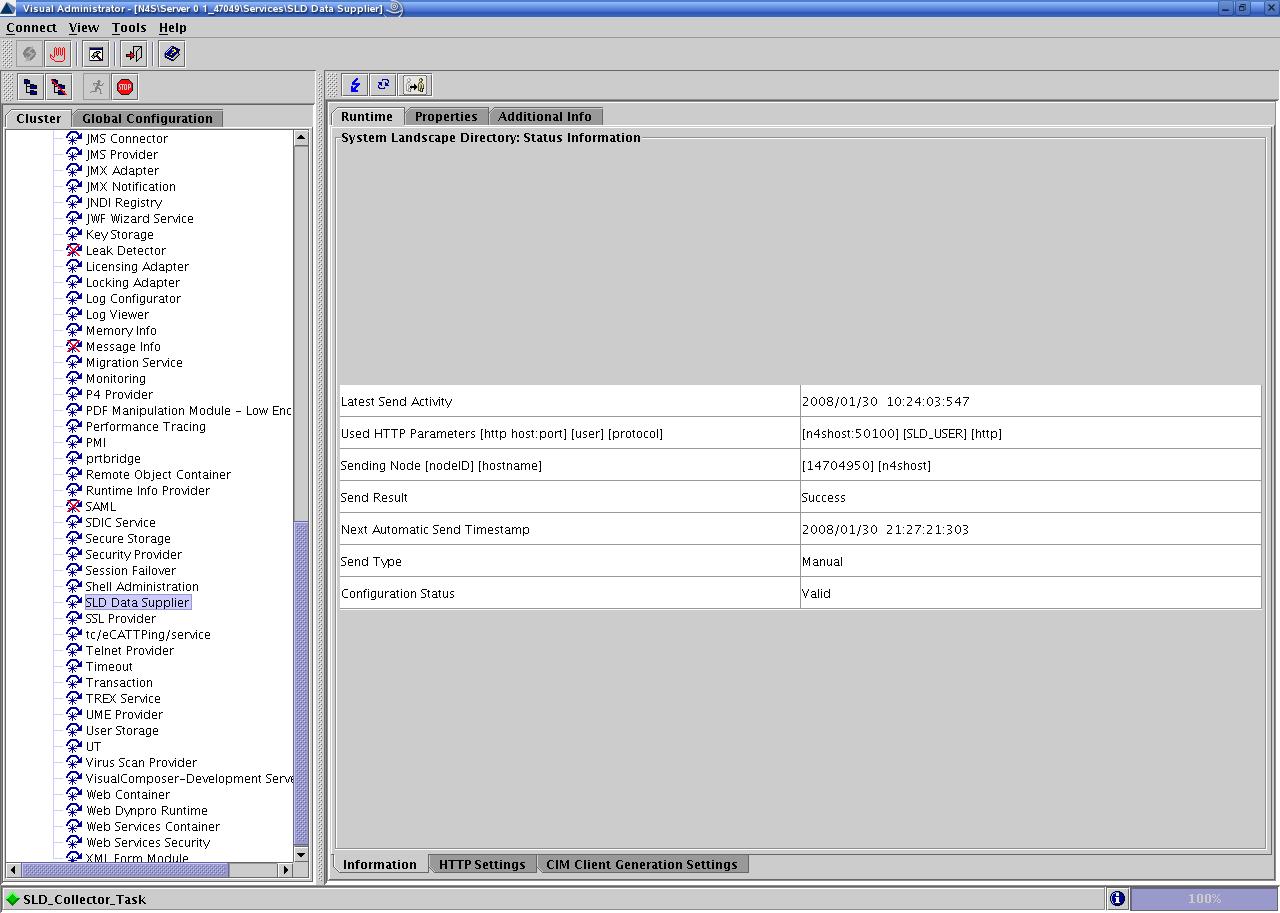This screenshot has width=1280, height=913.
Task: Open CIM Client Generation Settings tab
Action: 641,865
